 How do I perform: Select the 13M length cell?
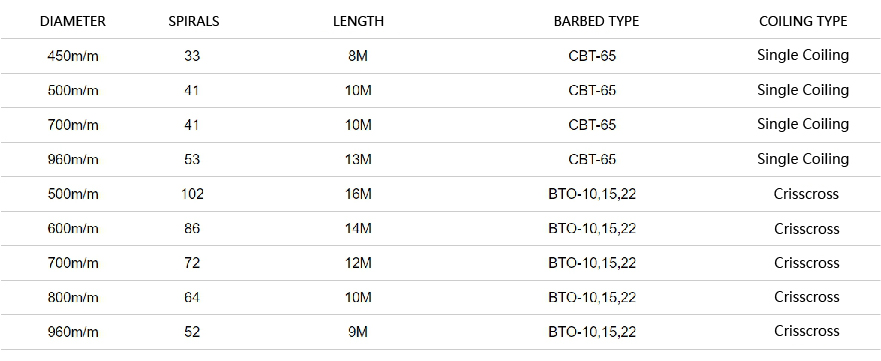(x=358, y=159)
